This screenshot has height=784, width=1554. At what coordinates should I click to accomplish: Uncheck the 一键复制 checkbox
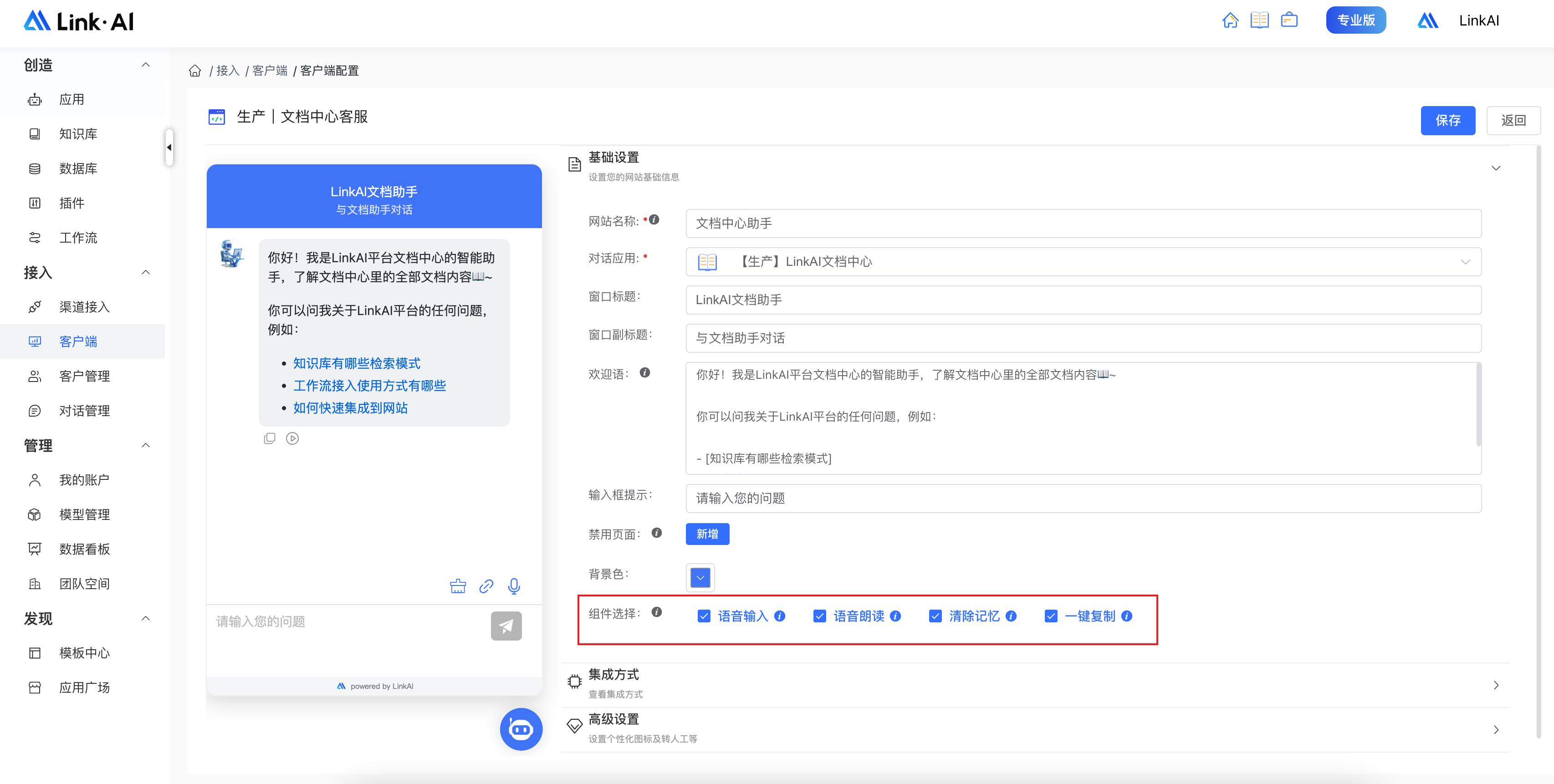tap(1051, 616)
